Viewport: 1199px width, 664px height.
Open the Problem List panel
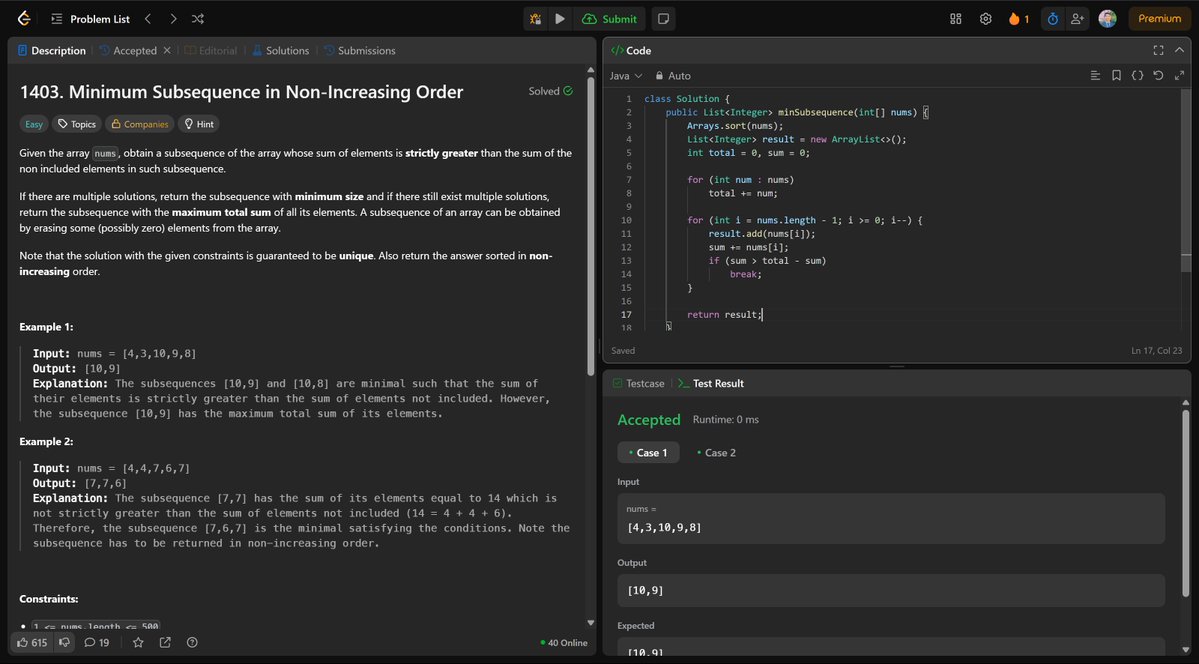click(90, 19)
